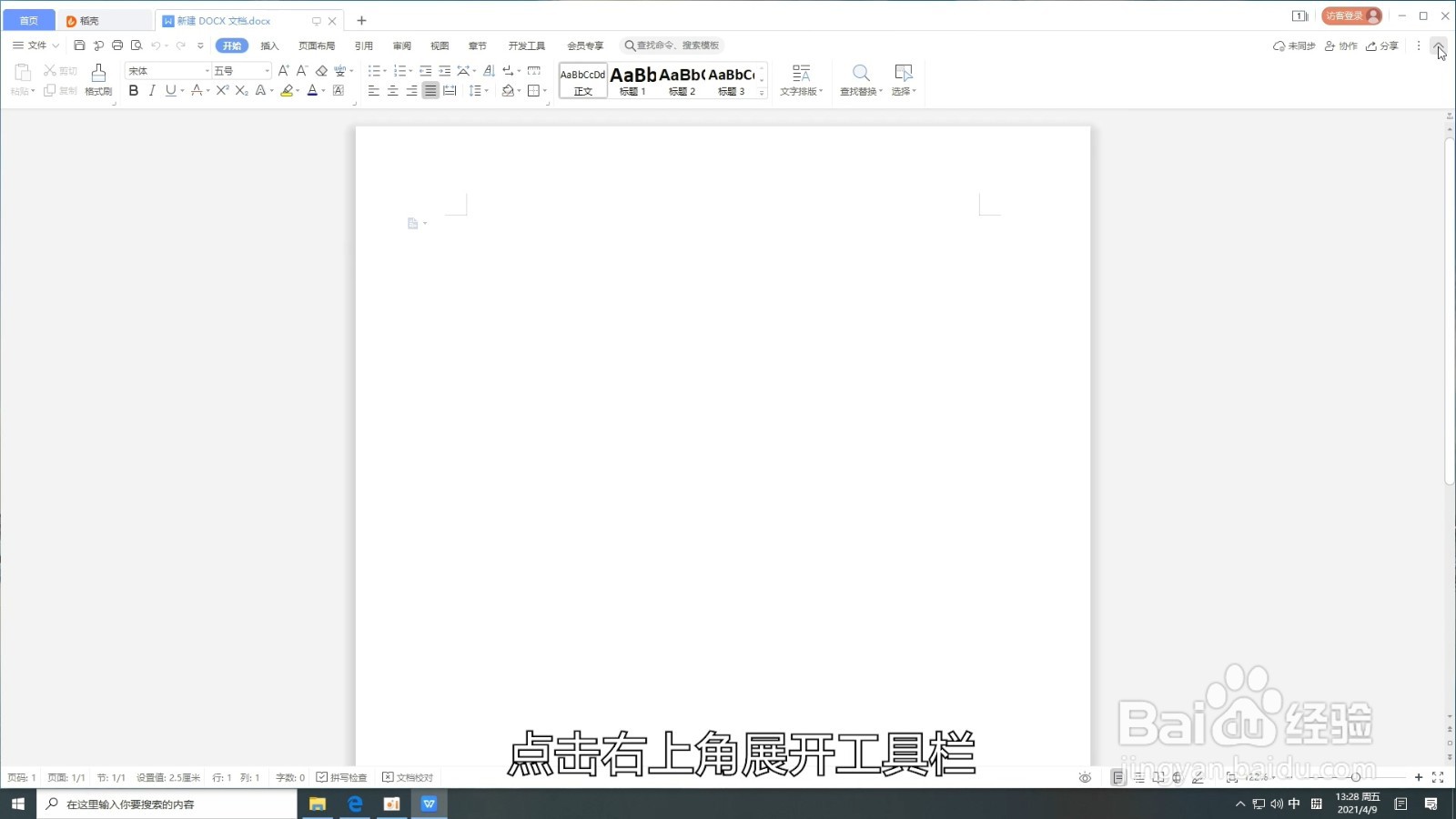Click the character border icon
The height and width of the screenshot is (819, 1456).
339,90
